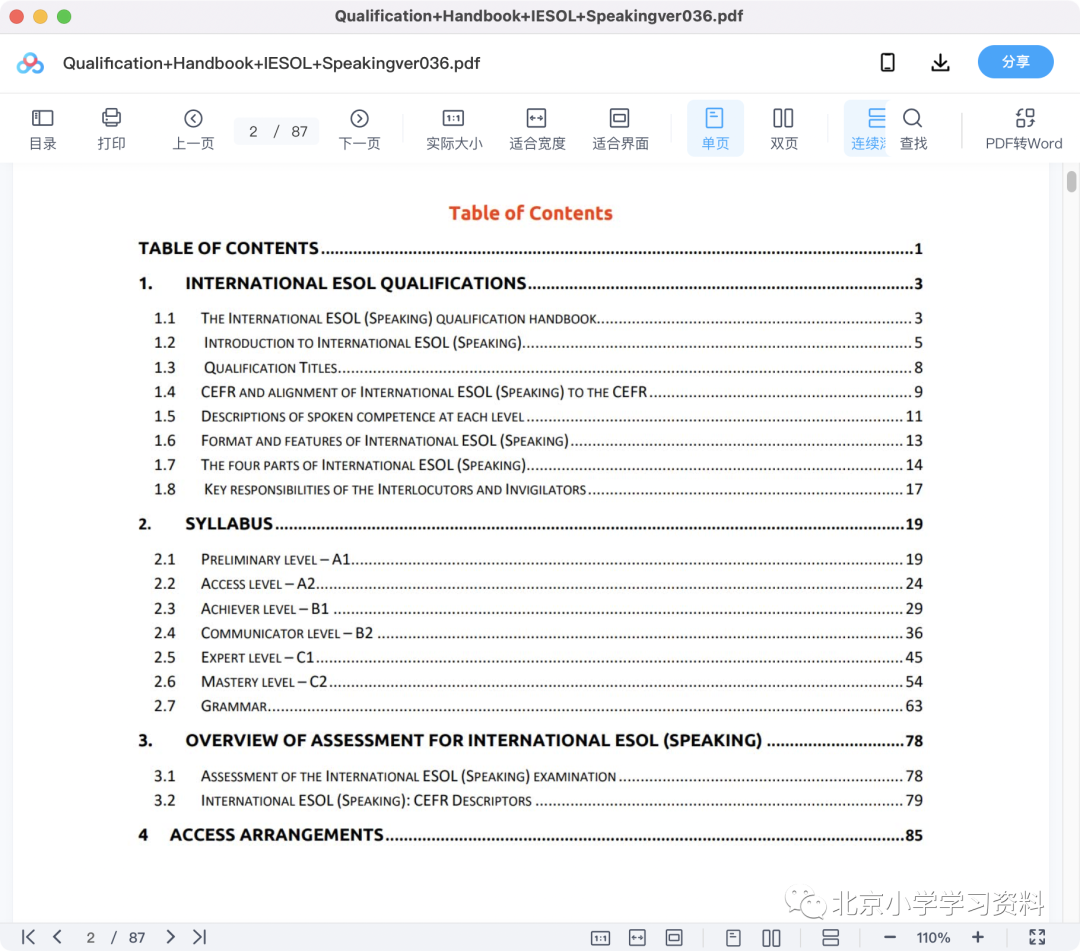
Task: Switch to 双页 double page mode
Action: click(784, 129)
